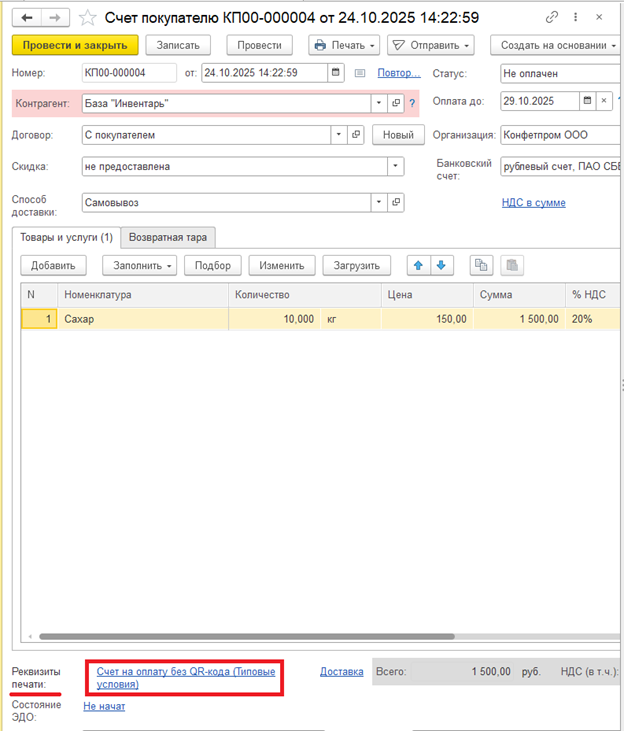Open Контрагент record with open-form icon
This screenshot has width=624, height=731.
pos(395,103)
